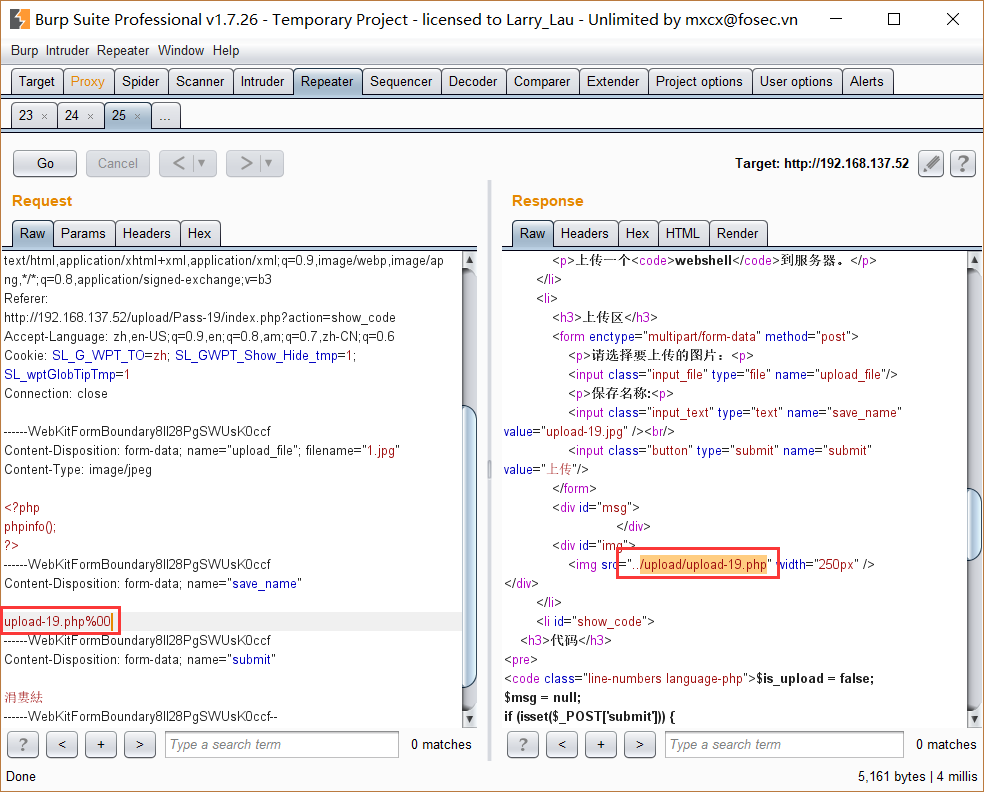Click Request pane scroll up arrow

tap(469, 260)
